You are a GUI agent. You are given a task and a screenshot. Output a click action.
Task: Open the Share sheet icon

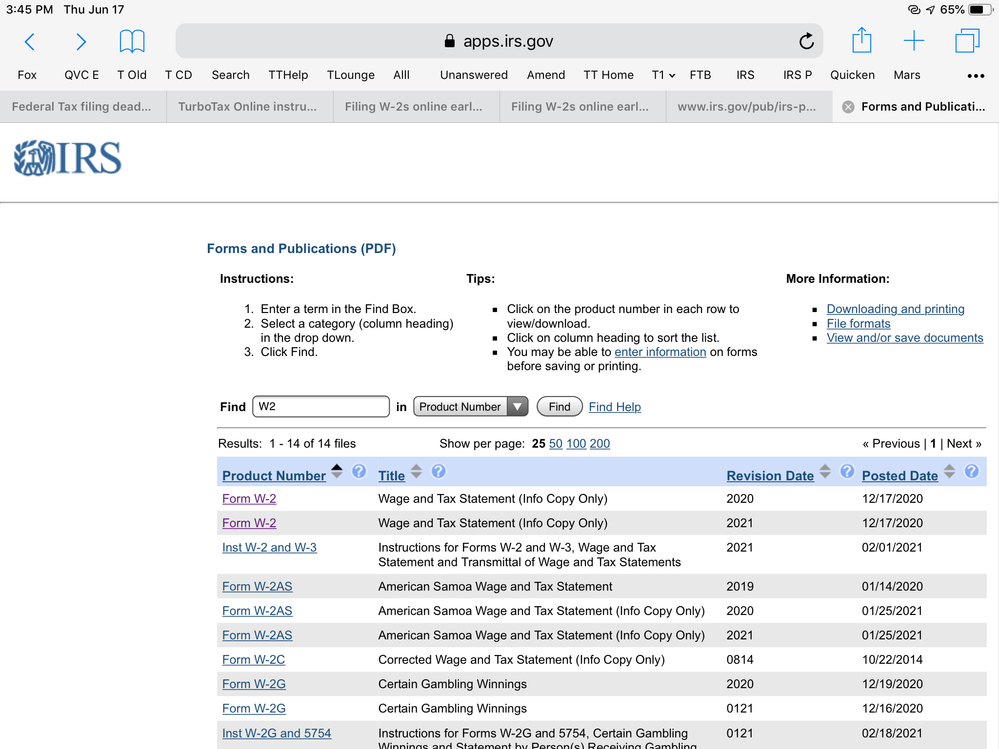(x=861, y=40)
